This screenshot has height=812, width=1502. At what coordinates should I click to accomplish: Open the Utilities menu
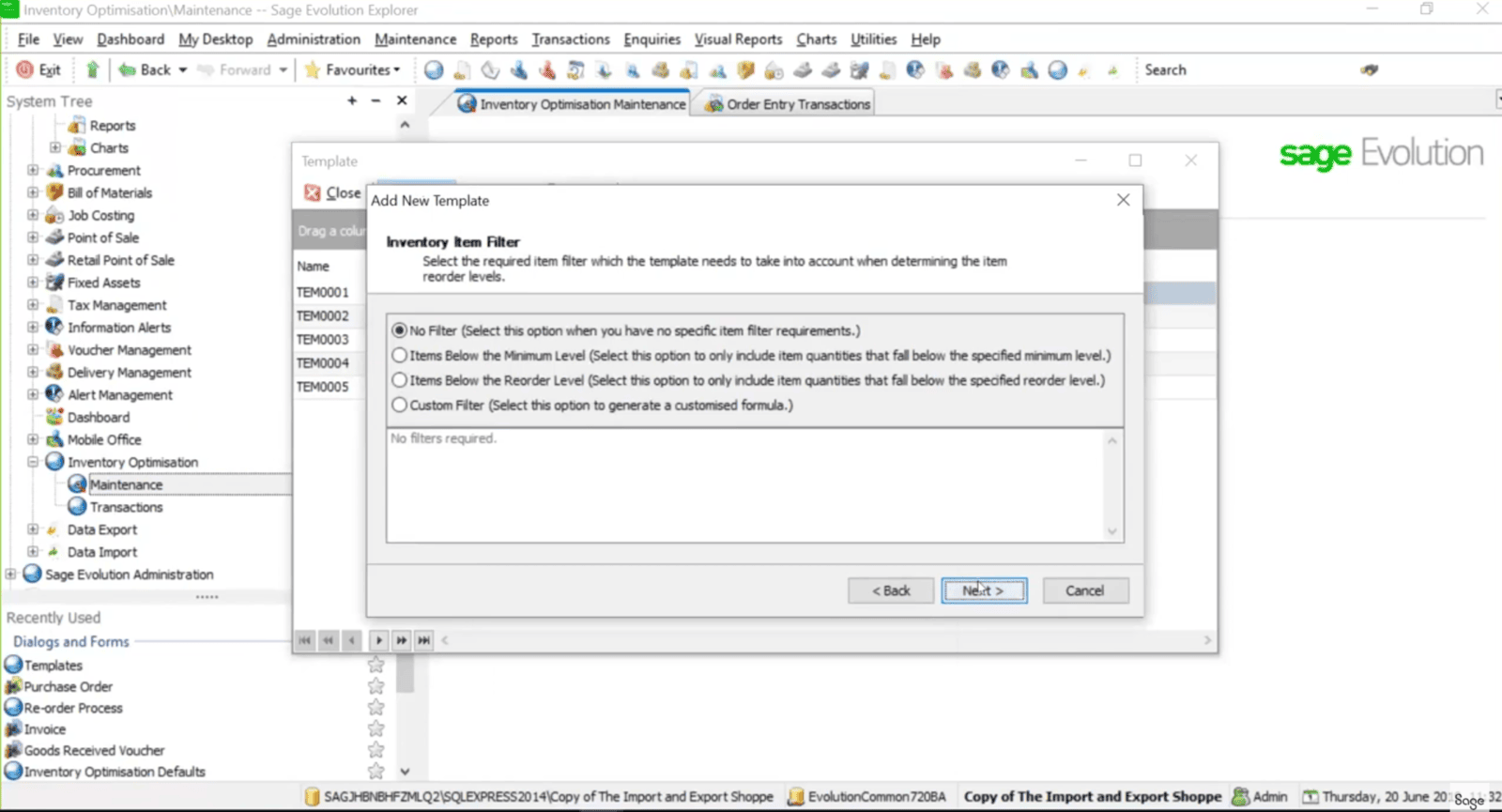tap(873, 39)
